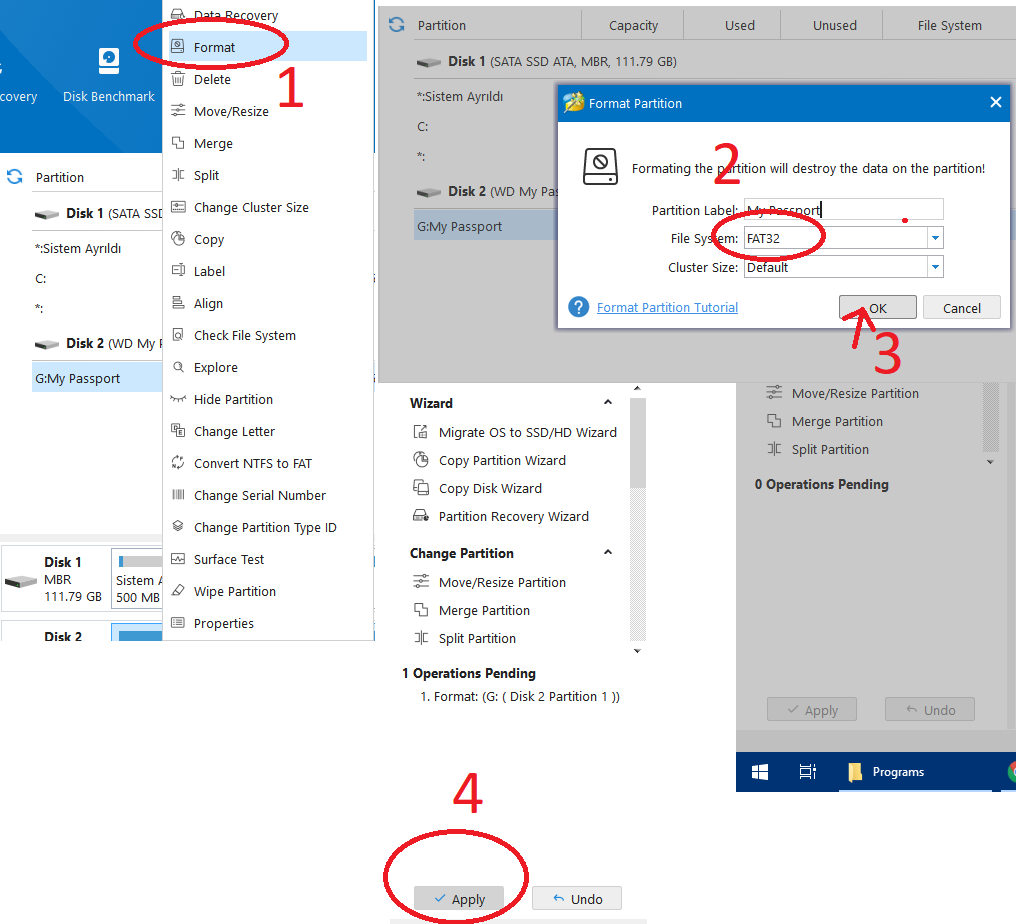The height and width of the screenshot is (924, 1016).
Task: Click the bottom Undo button beside Apply
Action: coord(577,899)
